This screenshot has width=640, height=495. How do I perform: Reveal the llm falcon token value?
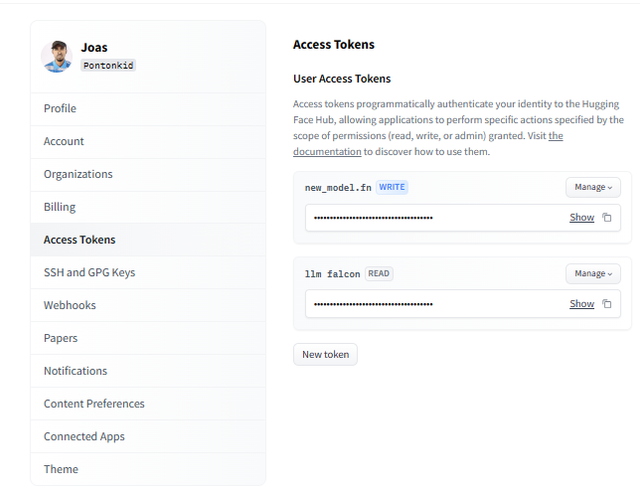click(x=581, y=304)
